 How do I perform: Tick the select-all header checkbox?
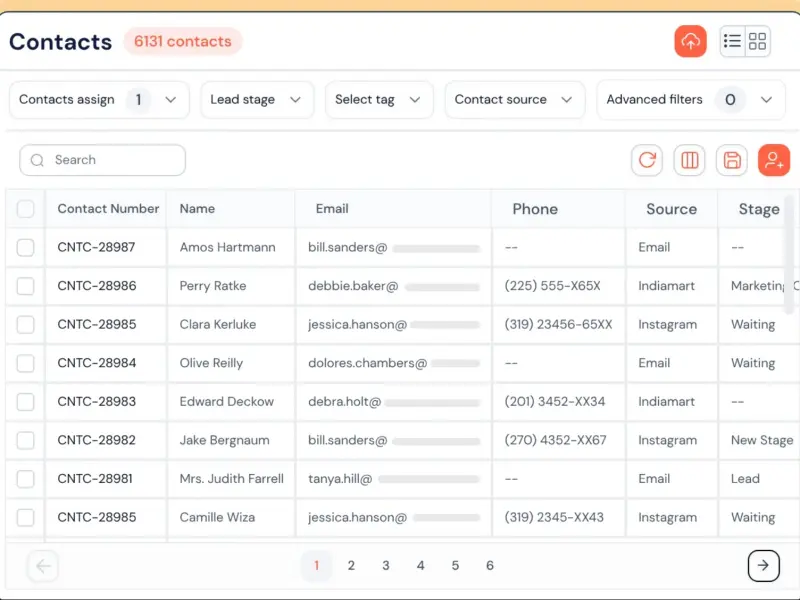point(26,209)
